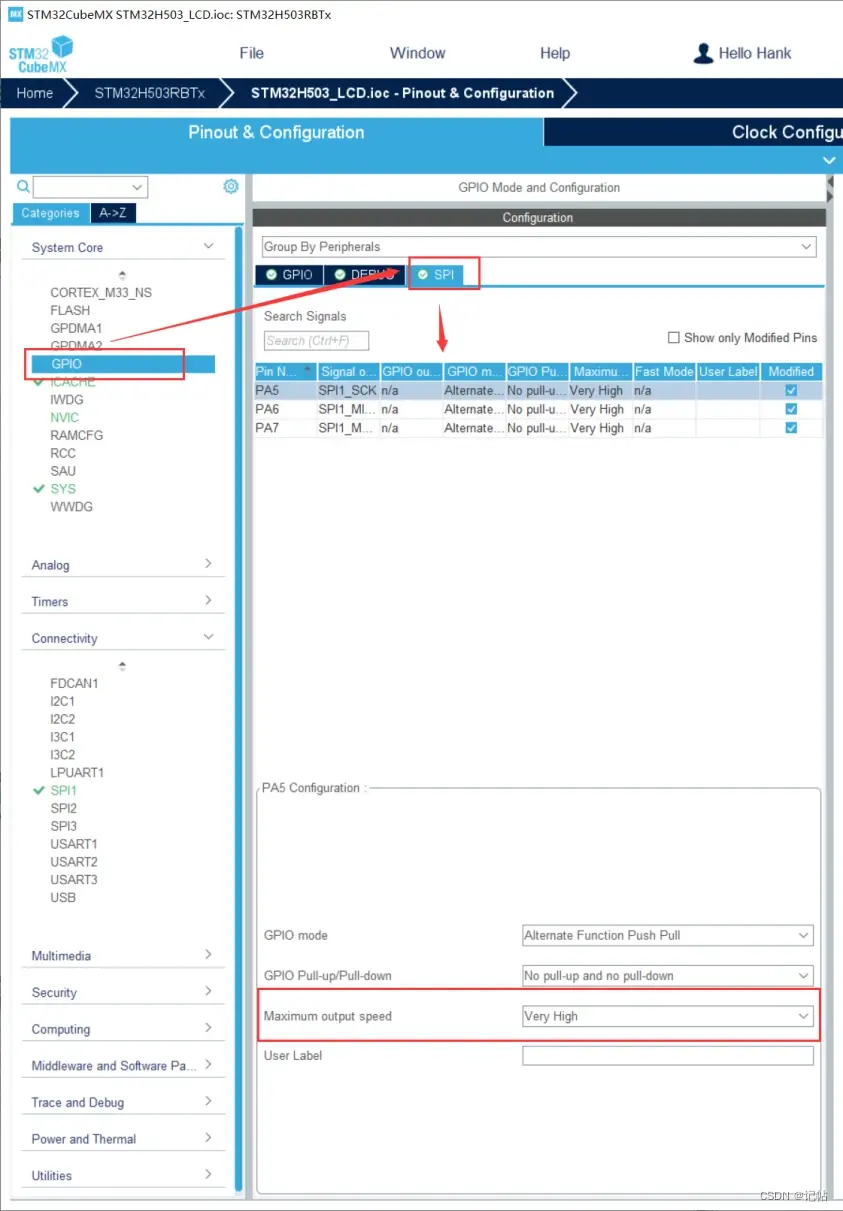Click the User Label text field
This screenshot has height=1211, width=843.
(668, 1056)
